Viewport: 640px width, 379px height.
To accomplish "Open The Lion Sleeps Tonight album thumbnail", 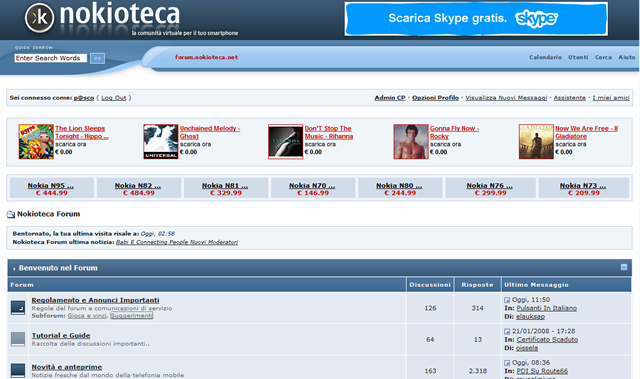I will tap(36, 142).
